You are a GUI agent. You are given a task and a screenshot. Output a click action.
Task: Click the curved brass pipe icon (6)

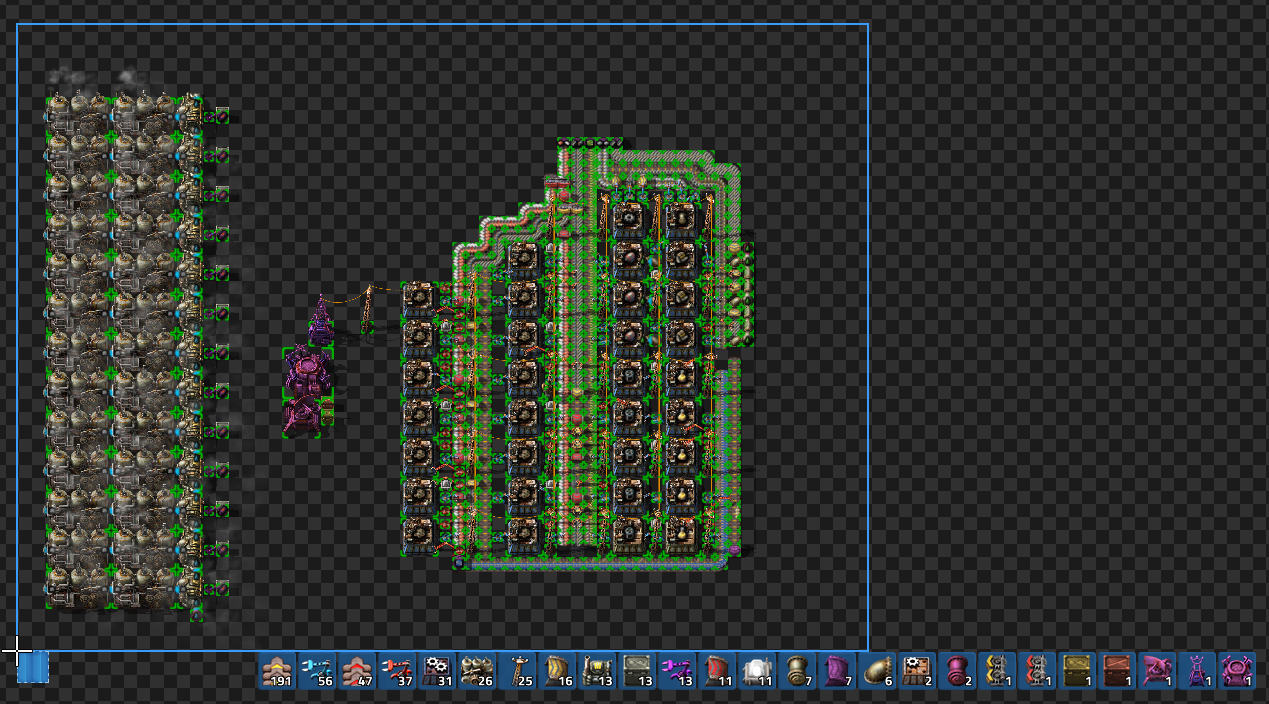click(876, 670)
